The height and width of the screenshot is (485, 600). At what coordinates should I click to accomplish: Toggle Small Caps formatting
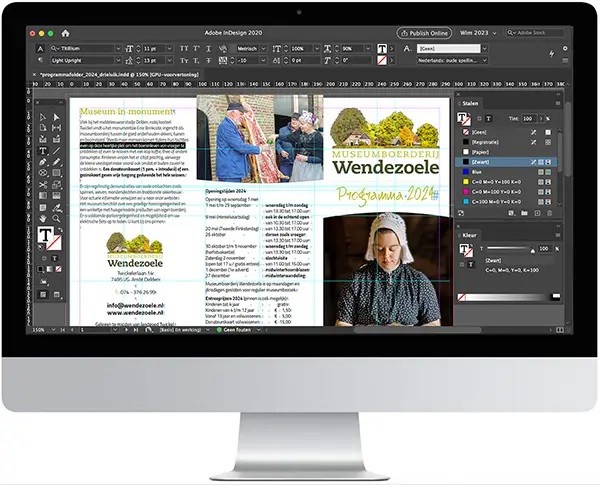click(x=184, y=60)
